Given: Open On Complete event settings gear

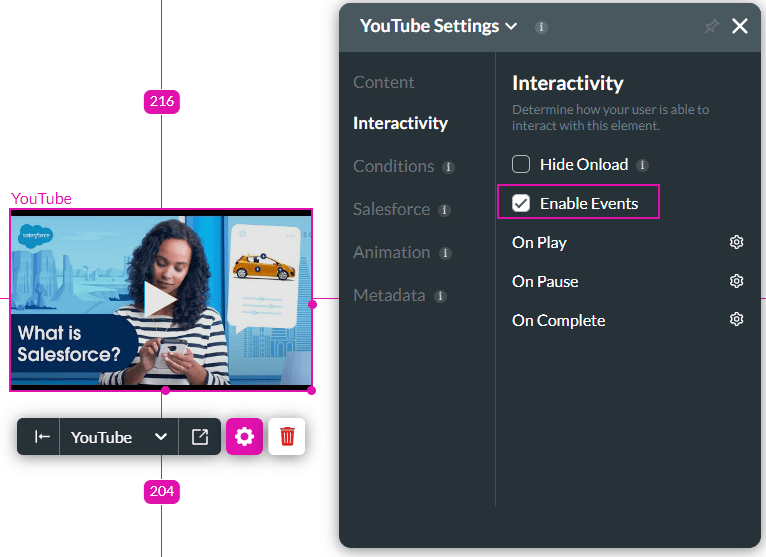Looking at the screenshot, I should [736, 319].
